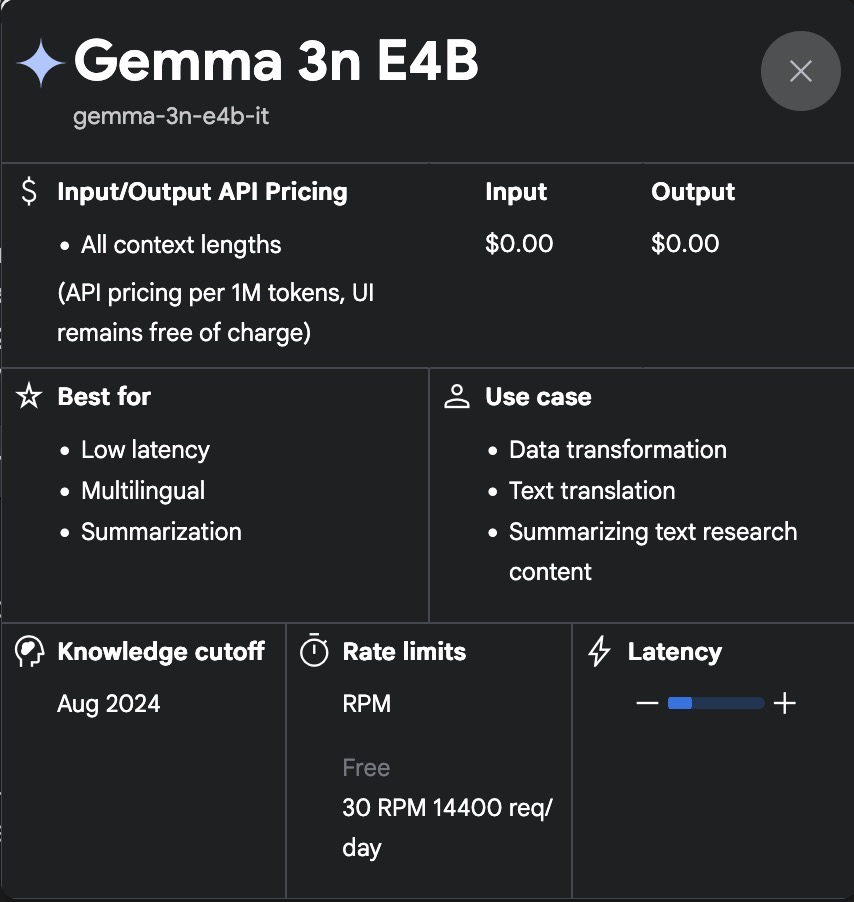Screen dimensions: 854x902
Task: Click the Knowledge cutoff head icon
Action: pos(30,652)
